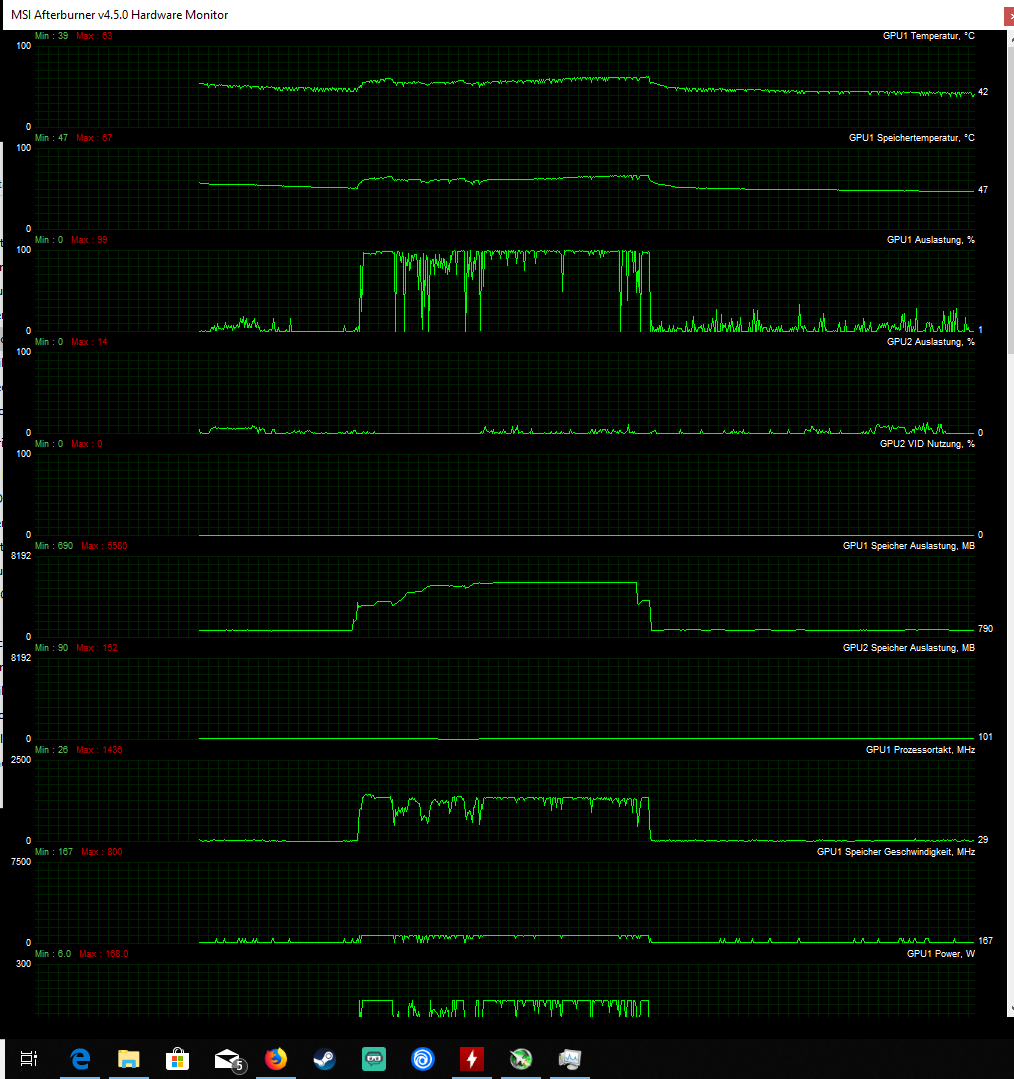
Task: Click the Min : 47 memory temperature reading
Action: click(52, 138)
